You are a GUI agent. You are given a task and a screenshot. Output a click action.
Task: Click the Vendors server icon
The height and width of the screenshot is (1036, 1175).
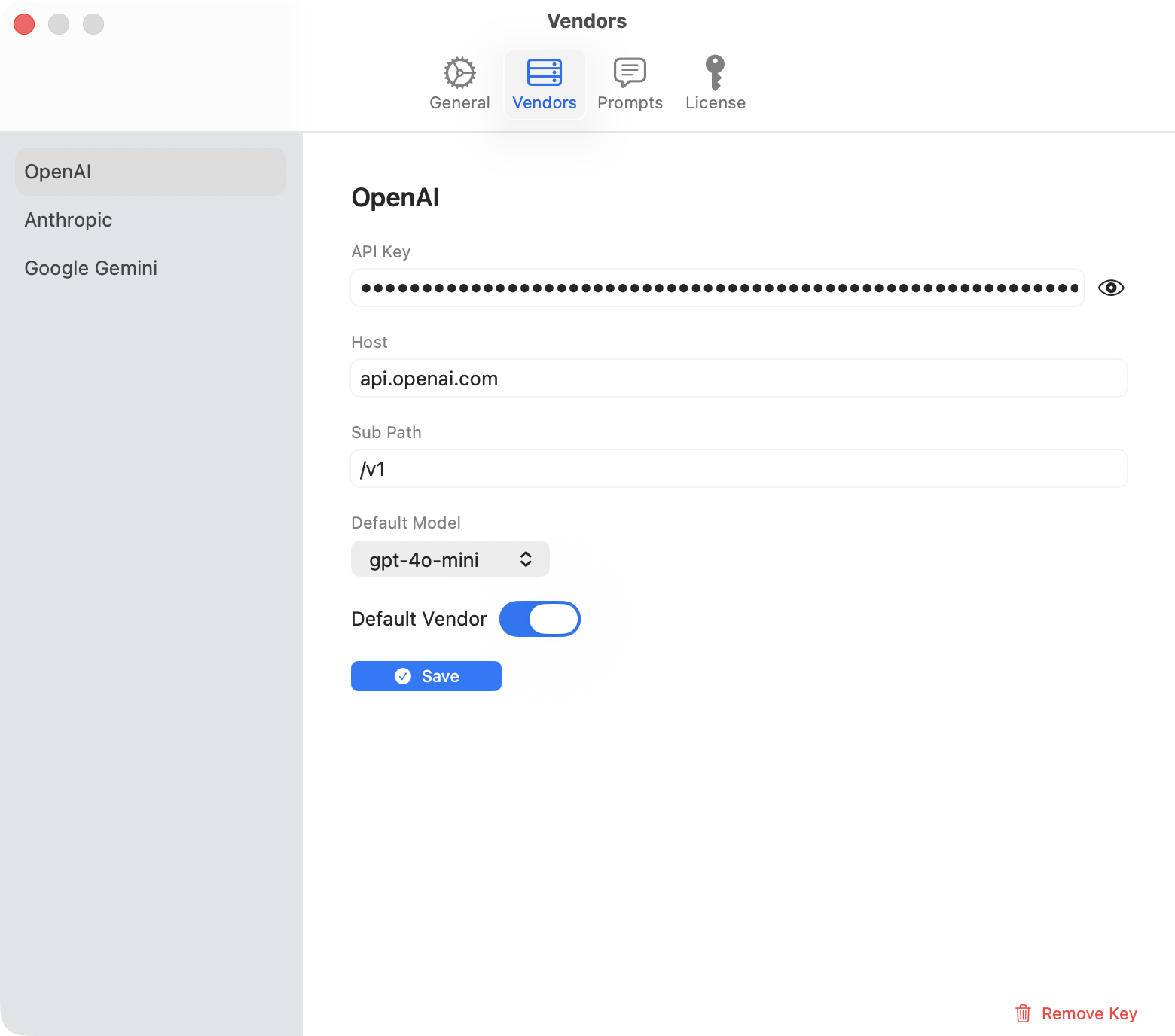pyautogui.click(x=545, y=72)
